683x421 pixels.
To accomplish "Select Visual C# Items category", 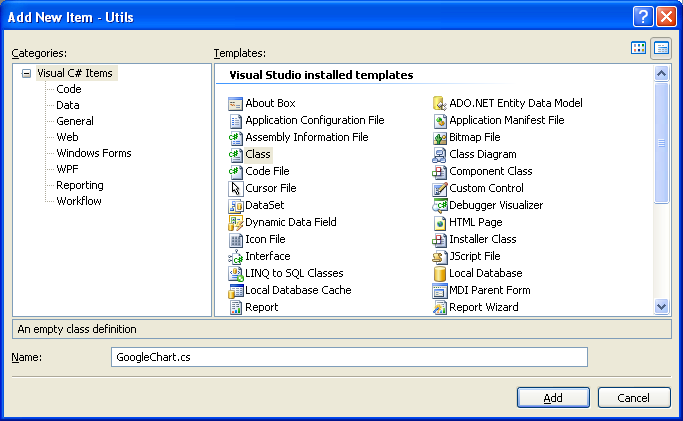I will (75, 73).
